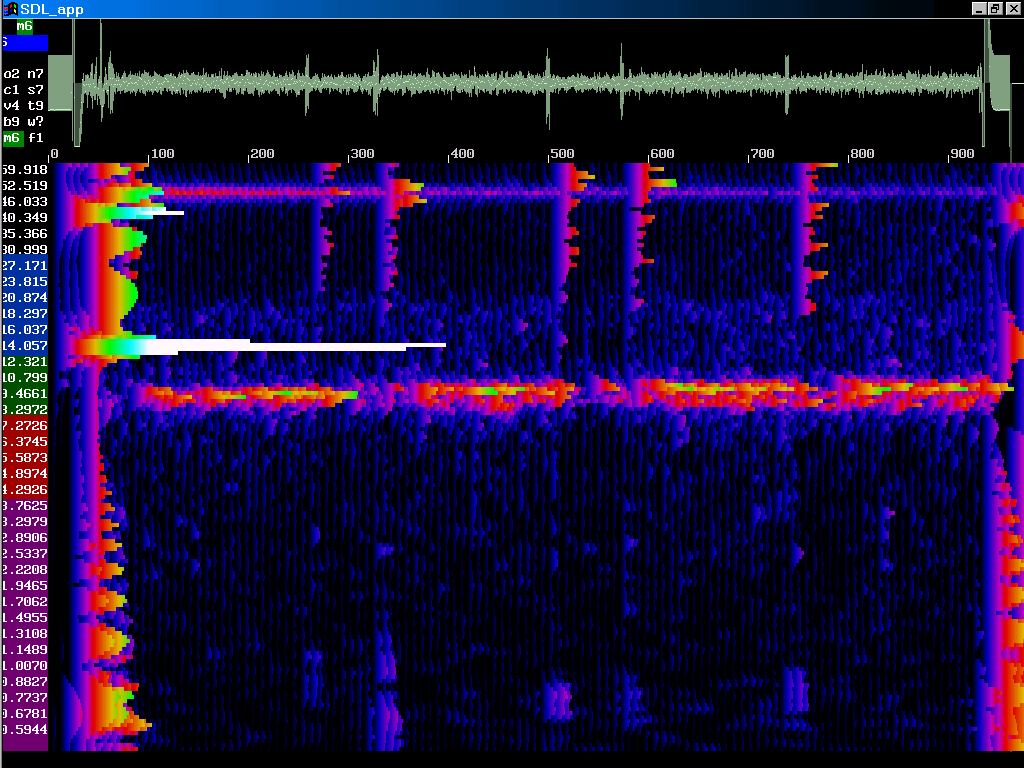Jump to the 200 time axis marker

(260, 154)
